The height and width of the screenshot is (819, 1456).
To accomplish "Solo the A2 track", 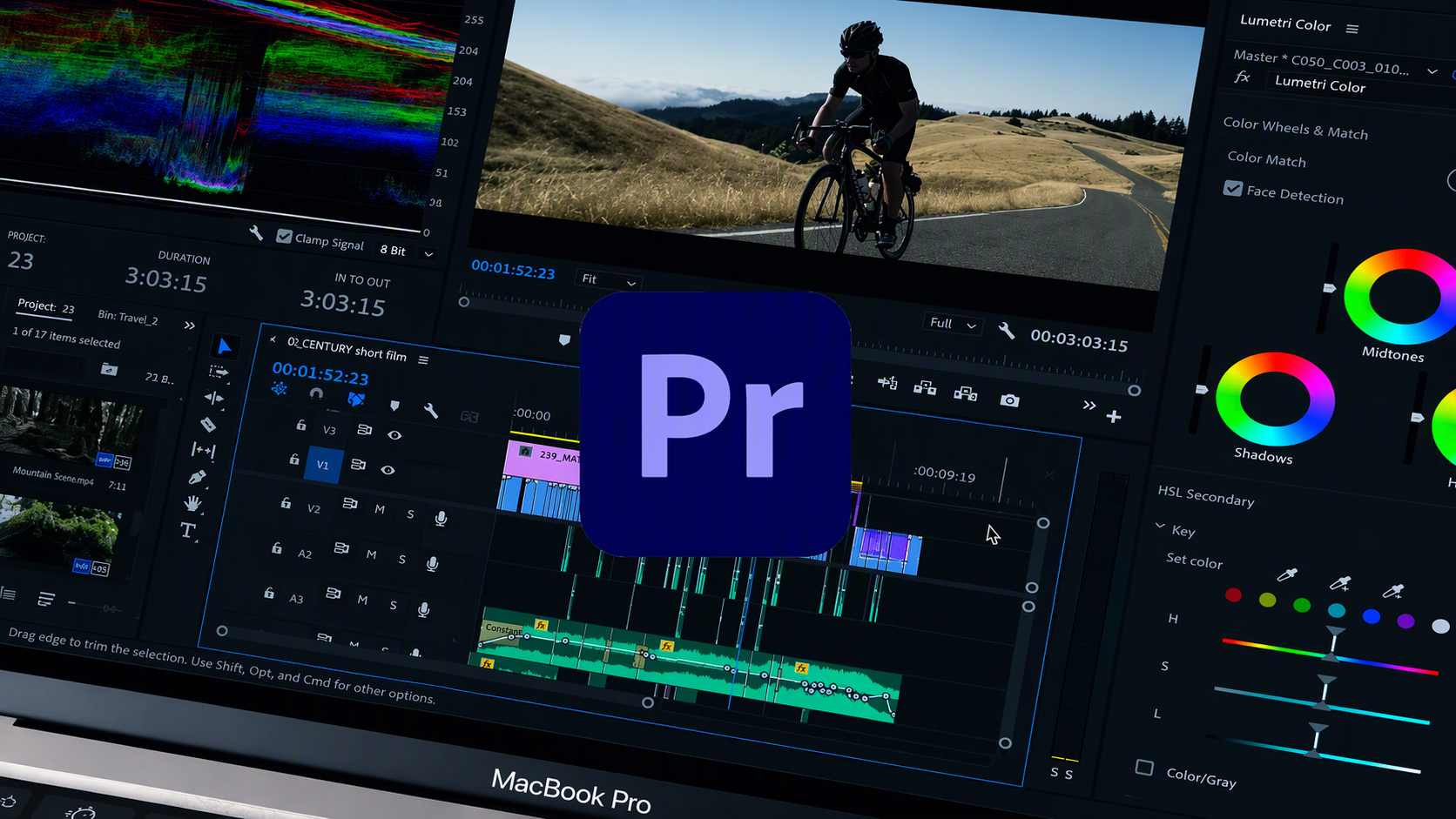I will pyautogui.click(x=401, y=559).
